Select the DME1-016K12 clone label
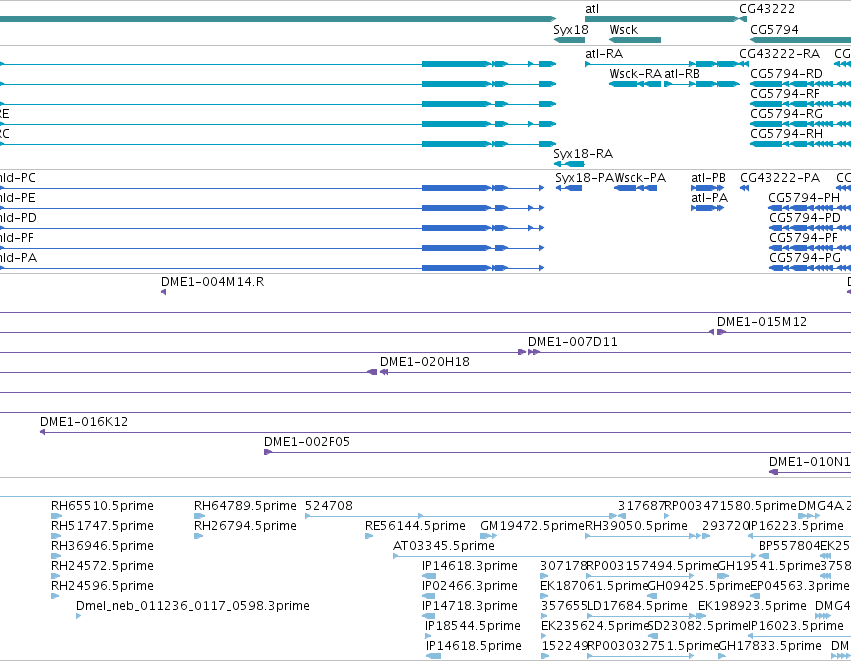 point(84,422)
